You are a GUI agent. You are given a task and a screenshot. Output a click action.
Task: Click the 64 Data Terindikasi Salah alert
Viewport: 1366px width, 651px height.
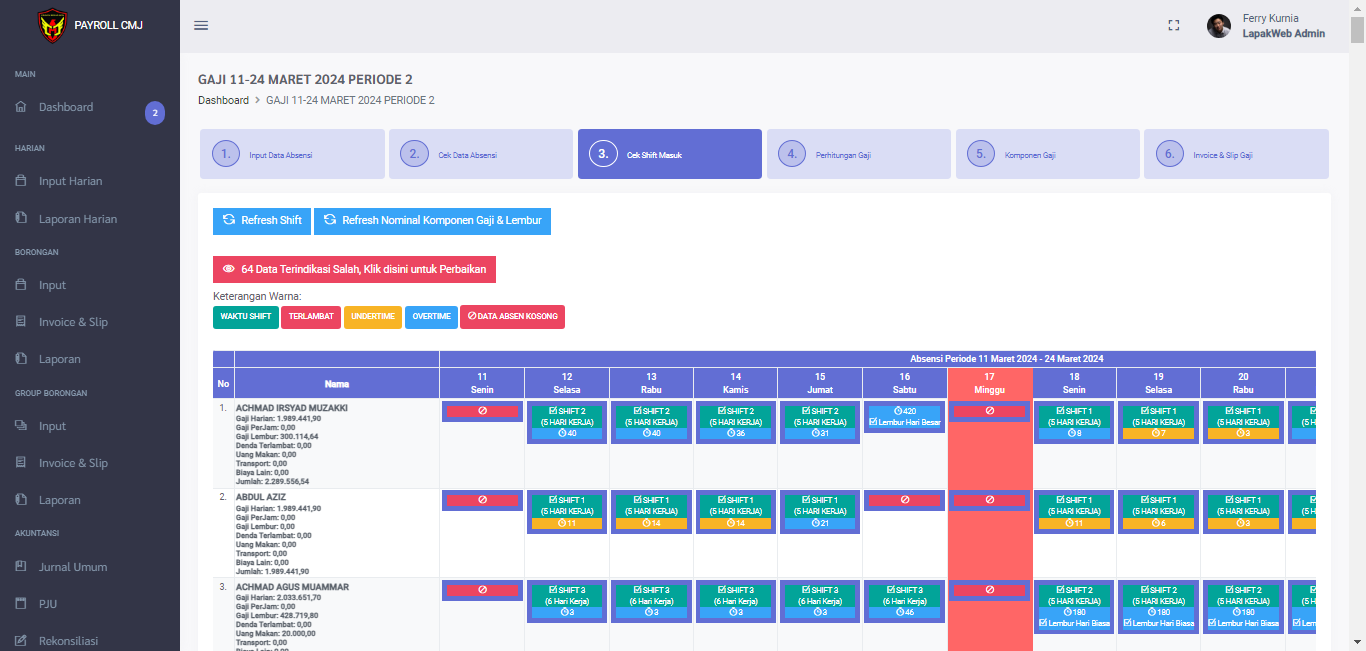pyautogui.click(x=354, y=269)
